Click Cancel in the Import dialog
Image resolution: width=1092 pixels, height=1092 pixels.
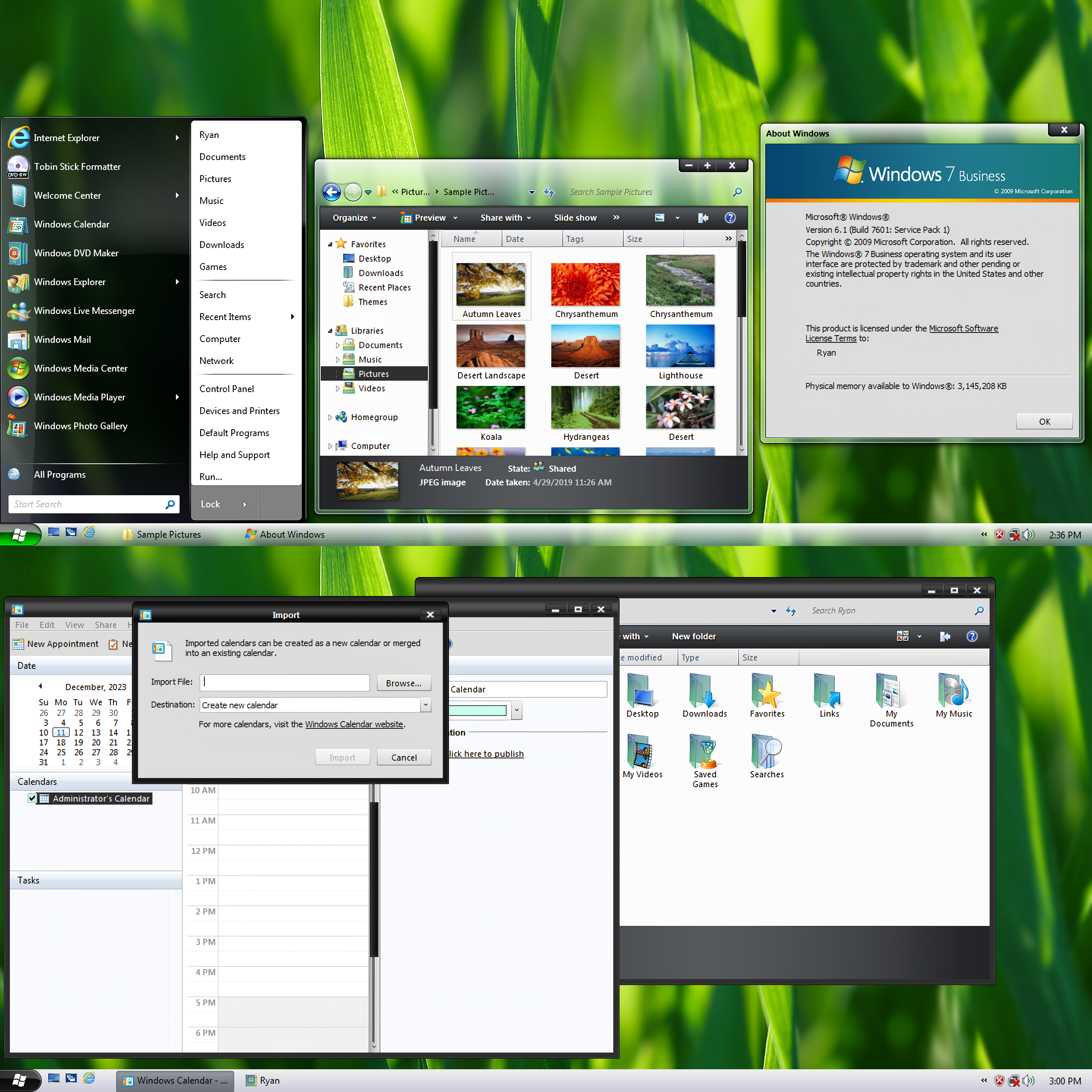tap(404, 758)
